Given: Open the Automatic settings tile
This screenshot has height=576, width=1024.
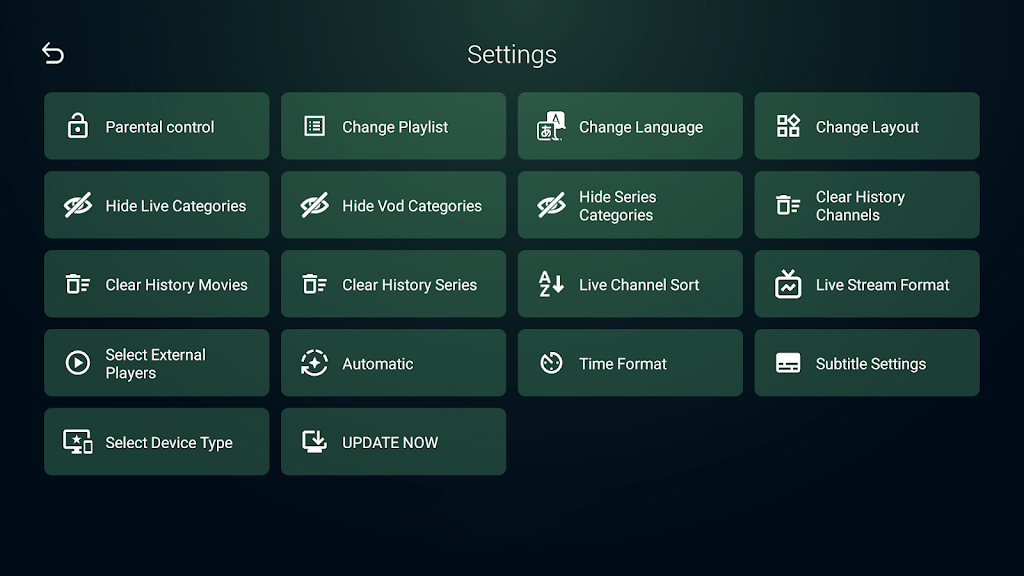Looking at the screenshot, I should coord(393,363).
